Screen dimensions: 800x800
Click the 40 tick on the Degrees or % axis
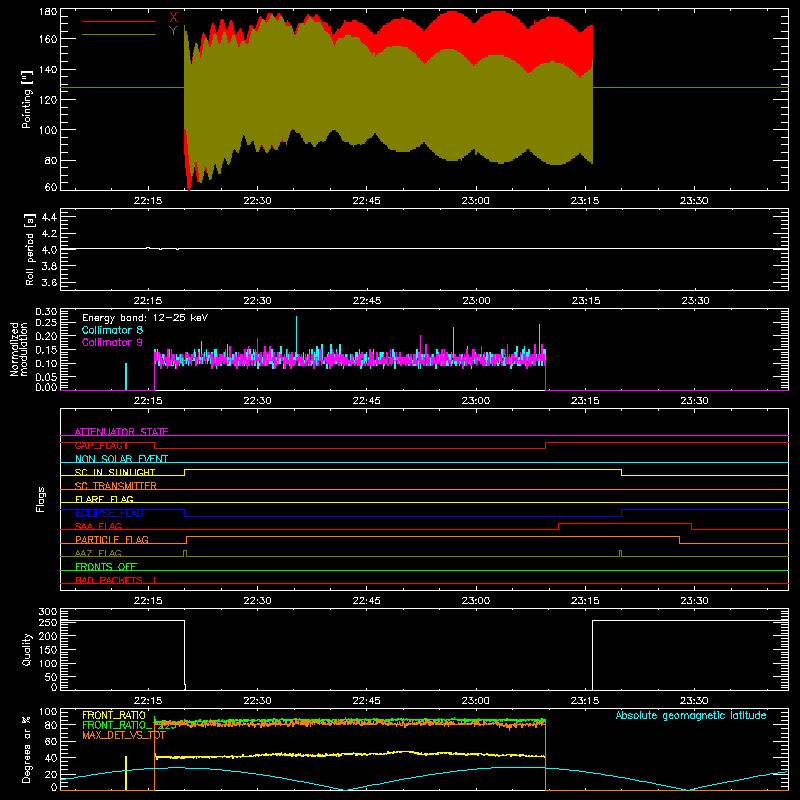(x=51, y=758)
